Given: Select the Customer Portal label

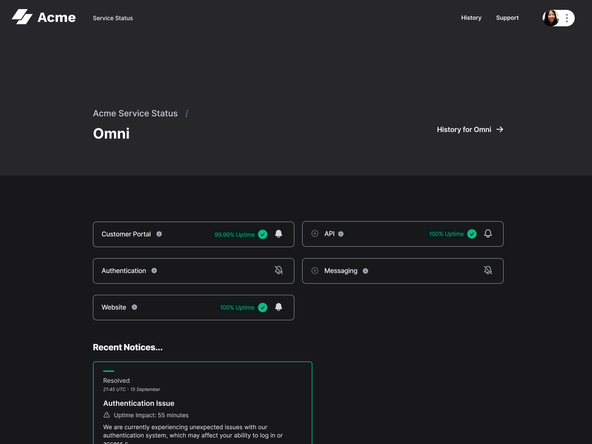Looking at the screenshot, I should coord(126,234).
